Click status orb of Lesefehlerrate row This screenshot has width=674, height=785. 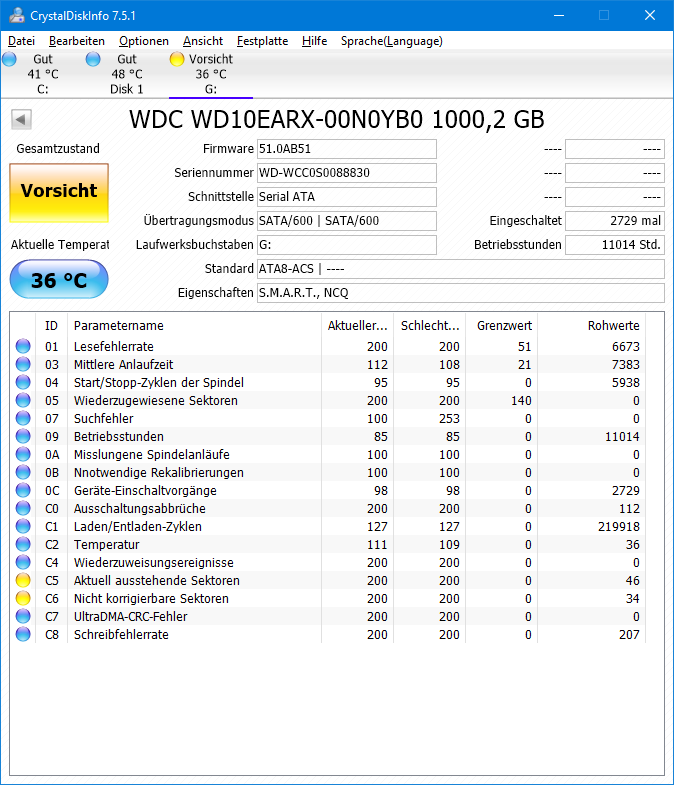coord(23,346)
